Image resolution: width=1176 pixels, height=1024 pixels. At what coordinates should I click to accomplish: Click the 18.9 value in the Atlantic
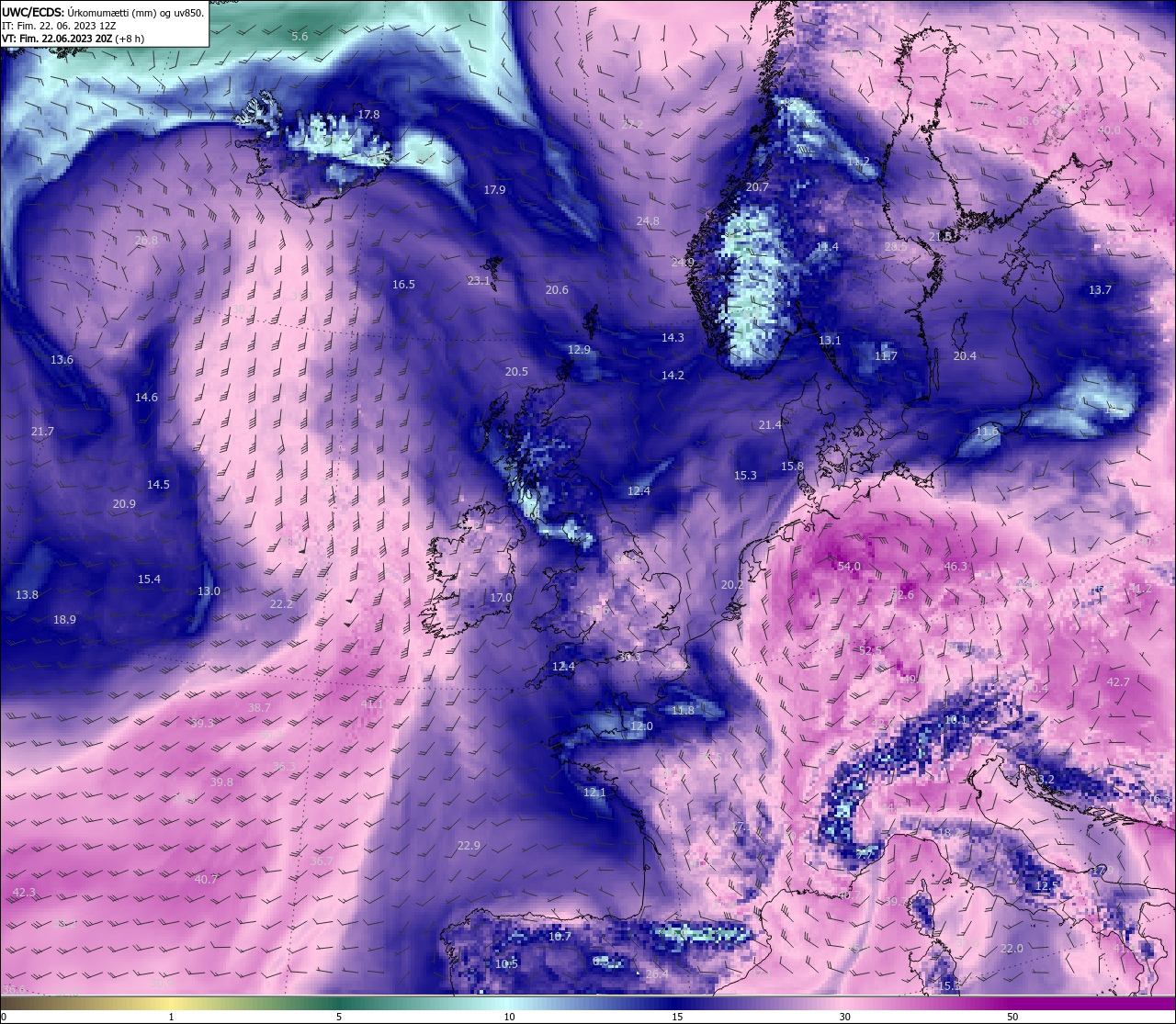[64, 620]
